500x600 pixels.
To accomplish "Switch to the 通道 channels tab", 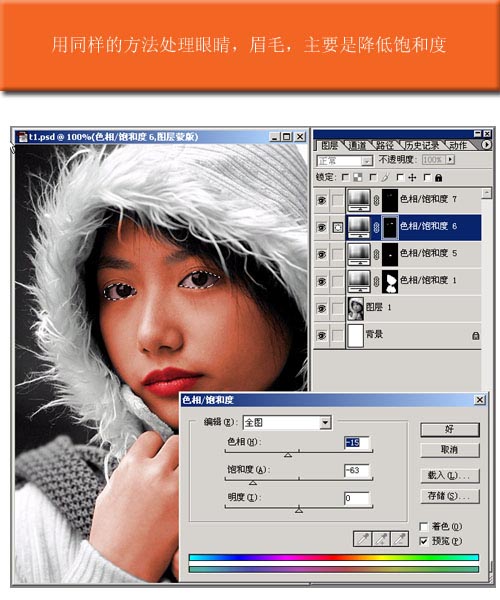I will pos(358,145).
